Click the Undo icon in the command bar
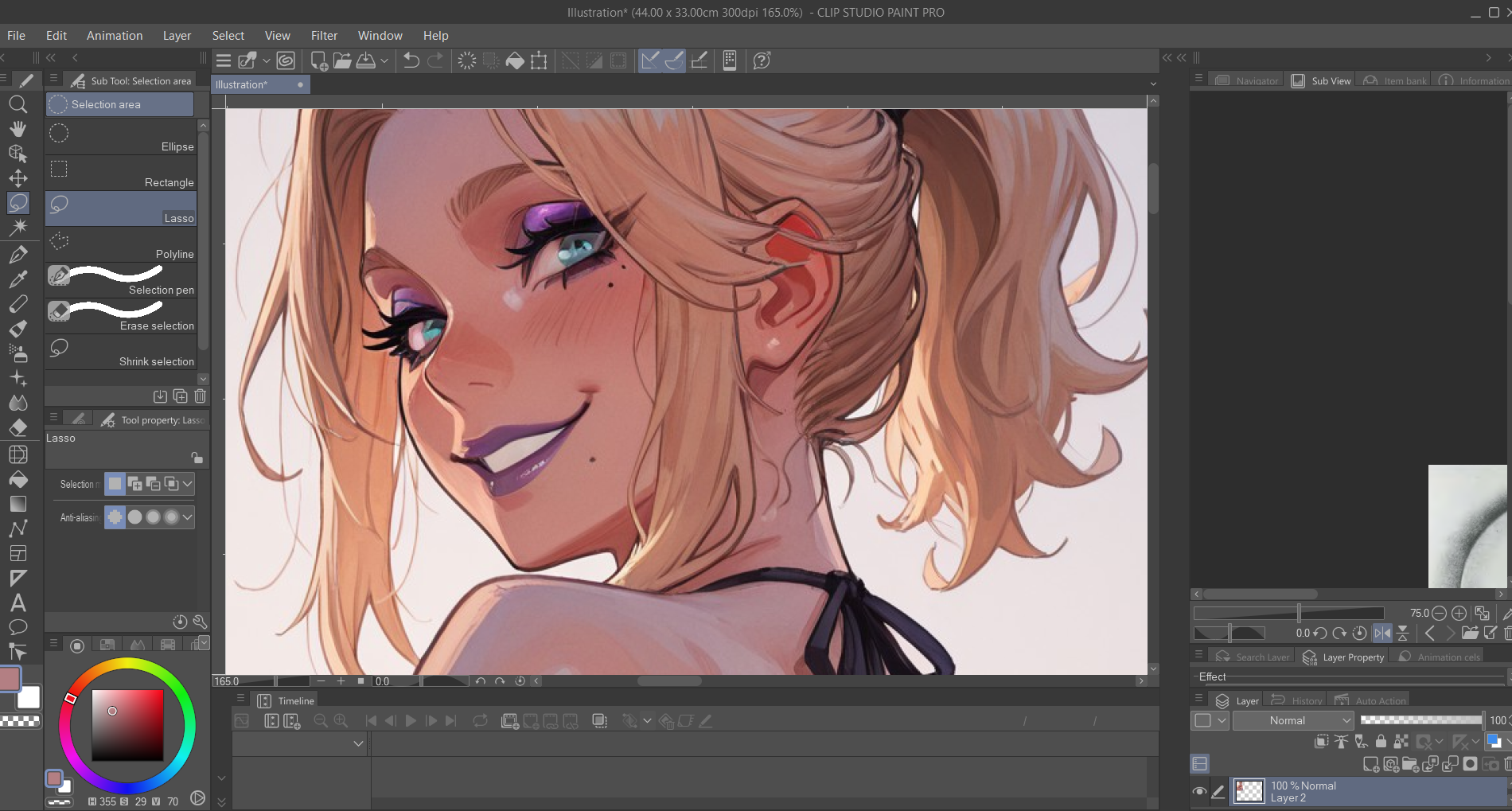This screenshot has width=1512, height=811. [x=411, y=60]
